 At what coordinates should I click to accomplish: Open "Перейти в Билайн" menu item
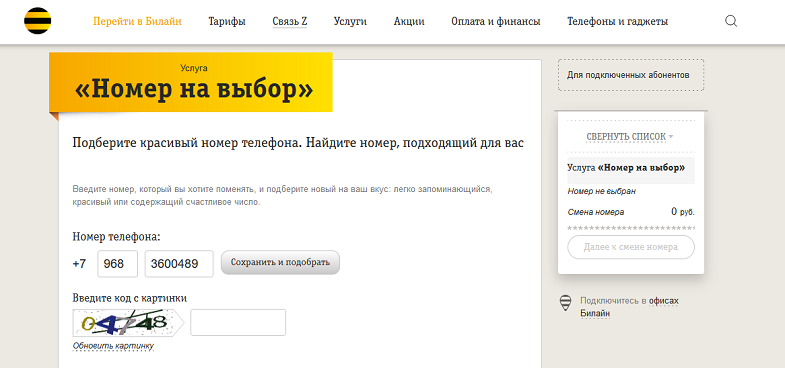[x=137, y=22]
